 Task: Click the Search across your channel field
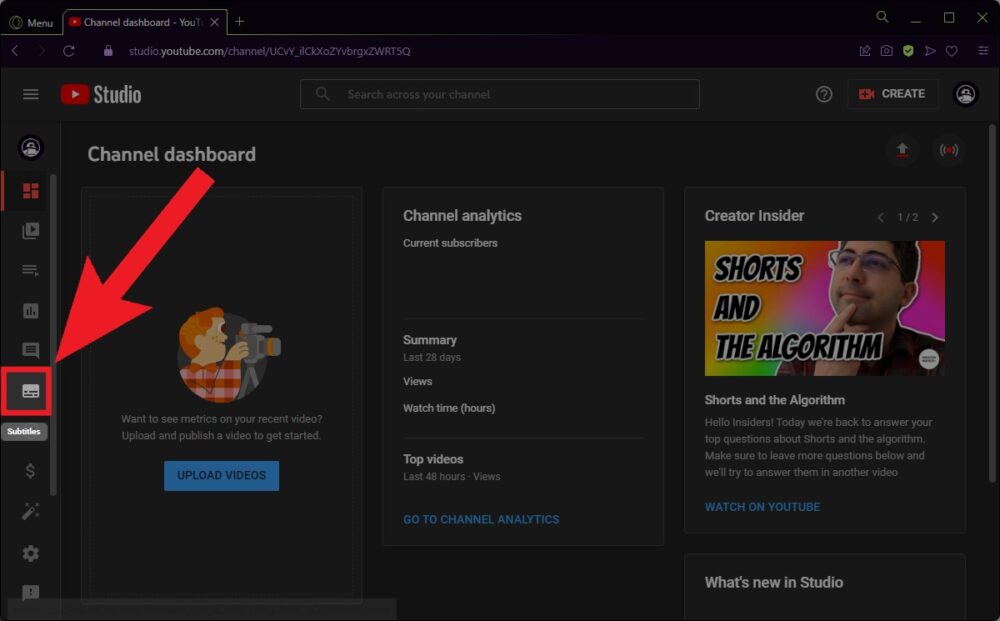click(510, 94)
